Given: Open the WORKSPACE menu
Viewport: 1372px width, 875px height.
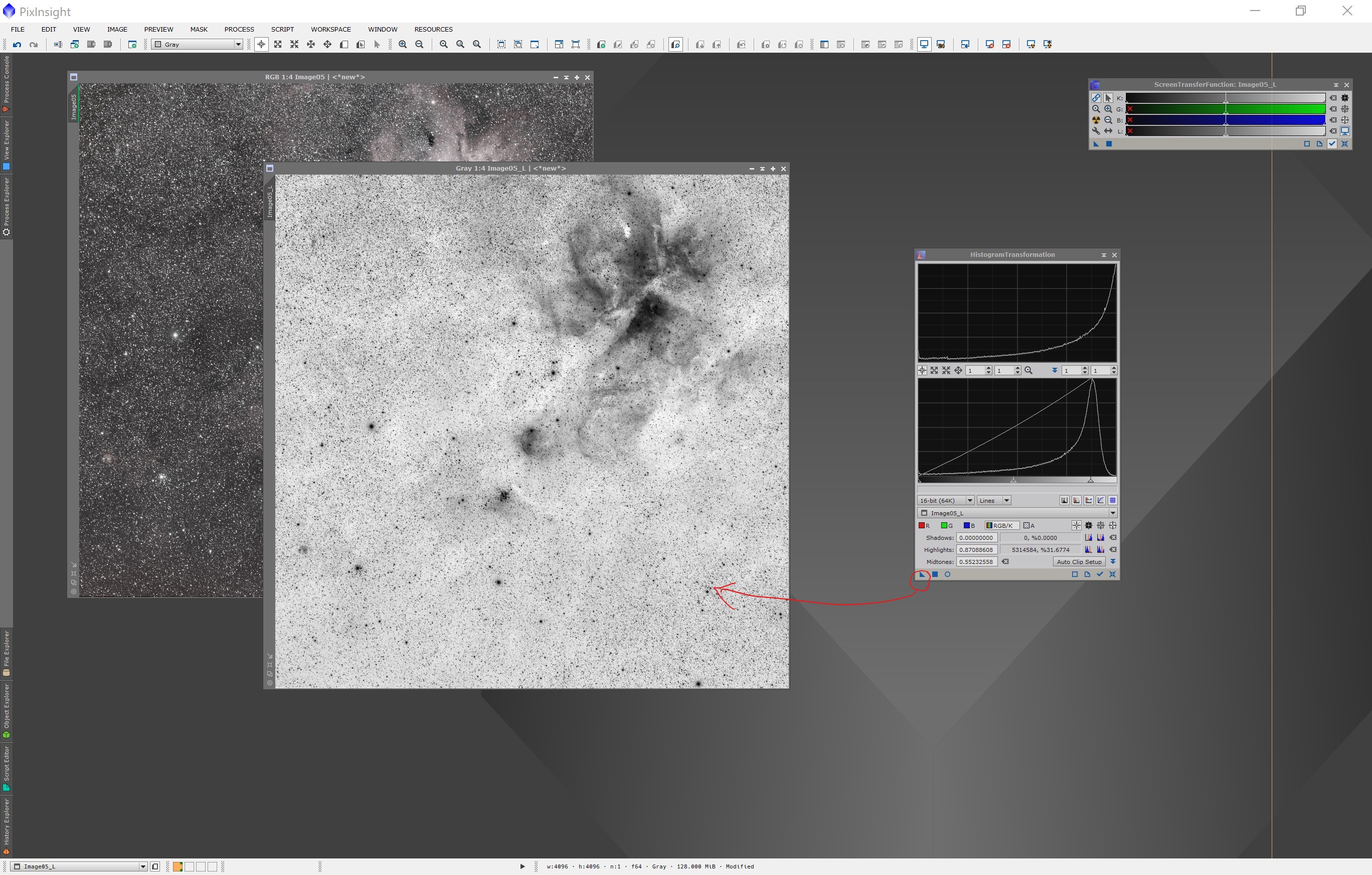Looking at the screenshot, I should [x=331, y=29].
